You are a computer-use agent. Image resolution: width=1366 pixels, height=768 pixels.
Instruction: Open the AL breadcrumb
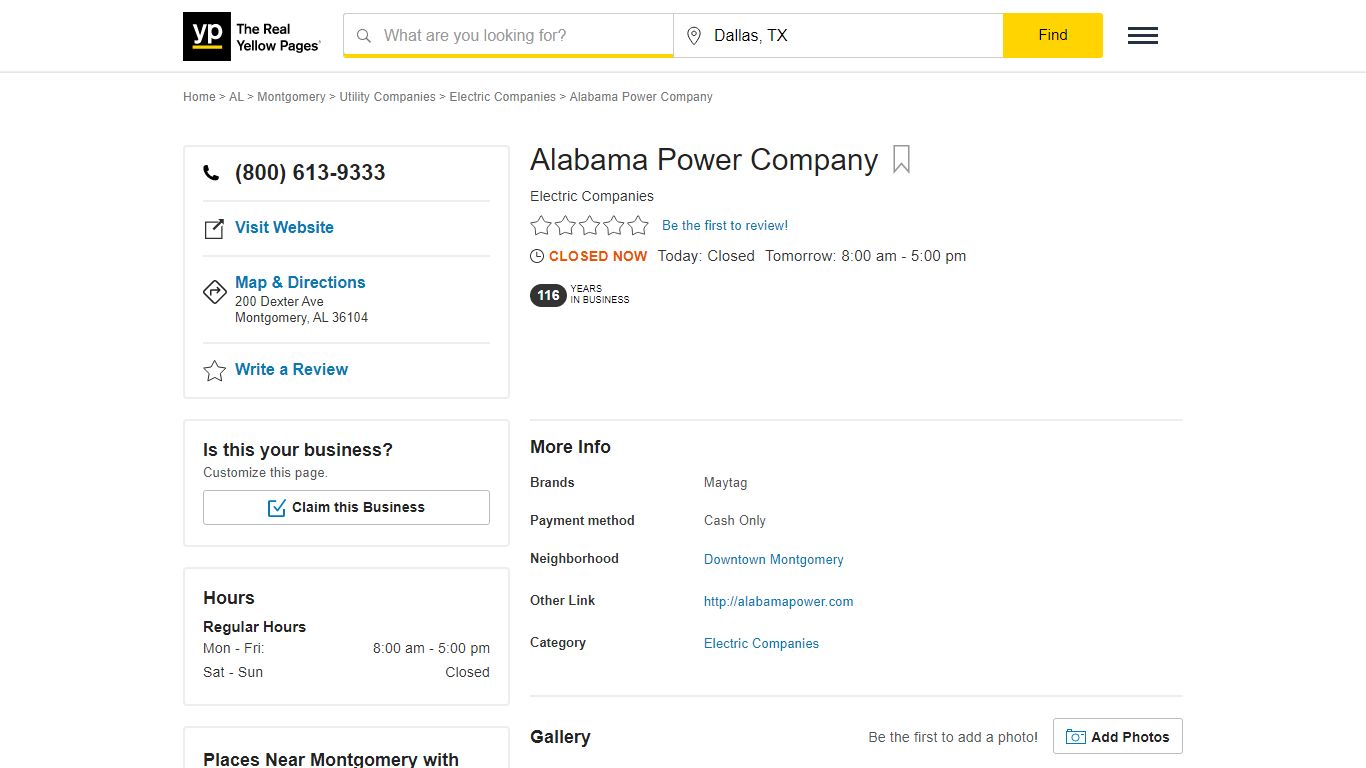[236, 97]
